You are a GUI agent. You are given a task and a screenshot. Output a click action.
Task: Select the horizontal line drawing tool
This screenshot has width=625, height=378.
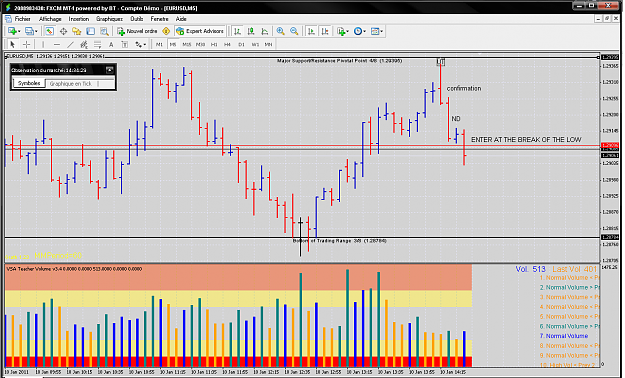[x=57, y=44]
